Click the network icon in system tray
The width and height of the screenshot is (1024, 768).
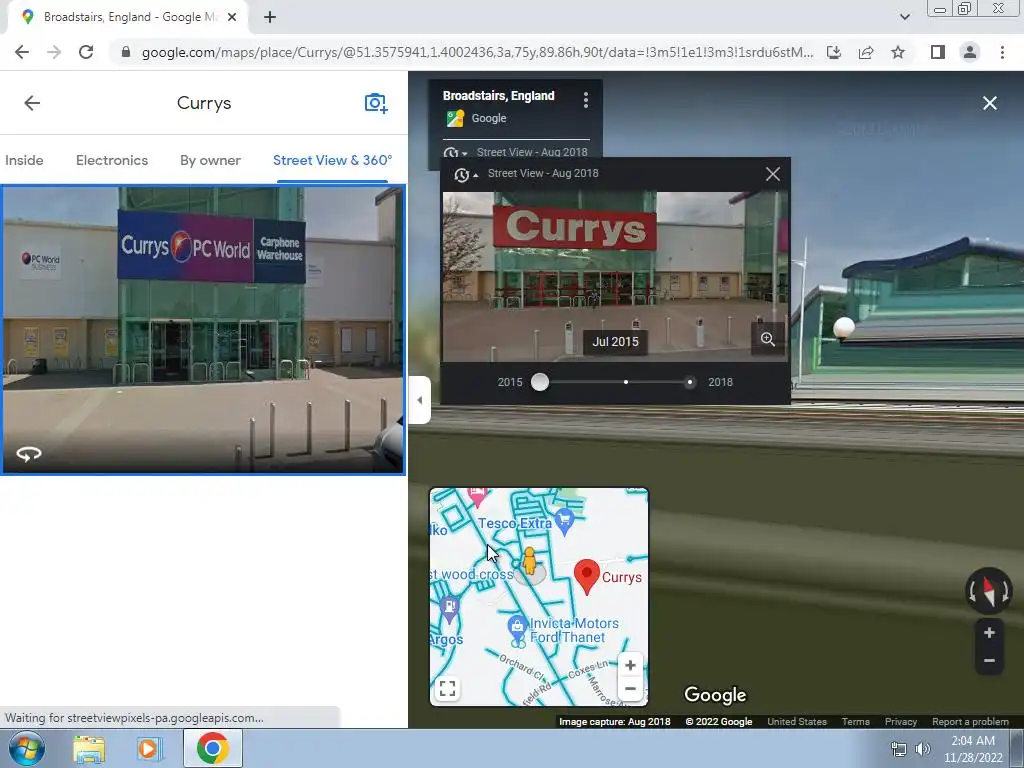[x=899, y=749]
